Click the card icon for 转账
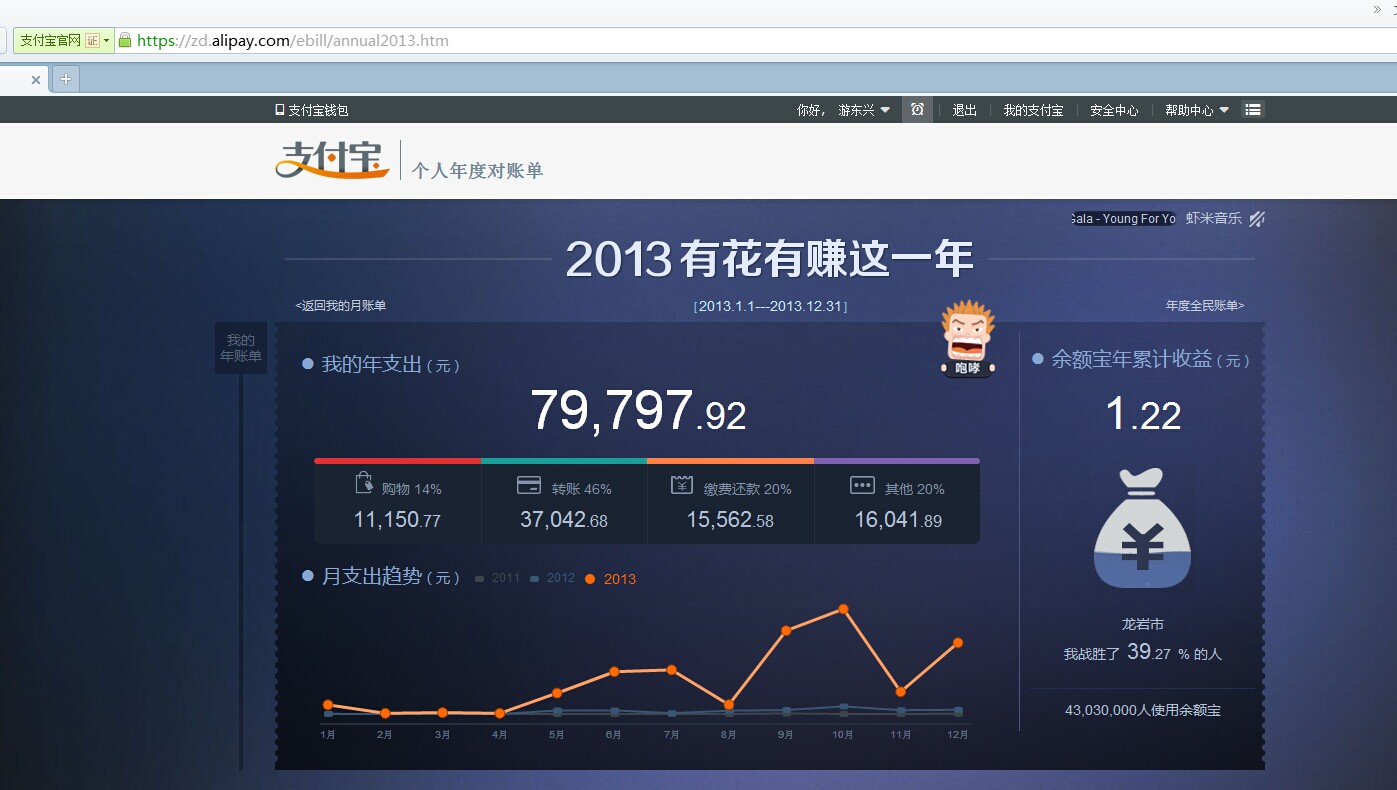 pyautogui.click(x=529, y=486)
